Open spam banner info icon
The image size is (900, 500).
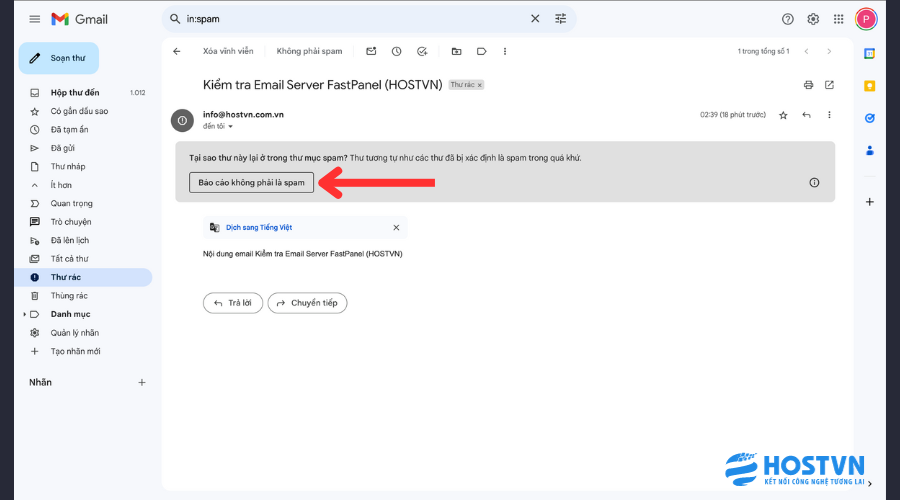(x=814, y=183)
